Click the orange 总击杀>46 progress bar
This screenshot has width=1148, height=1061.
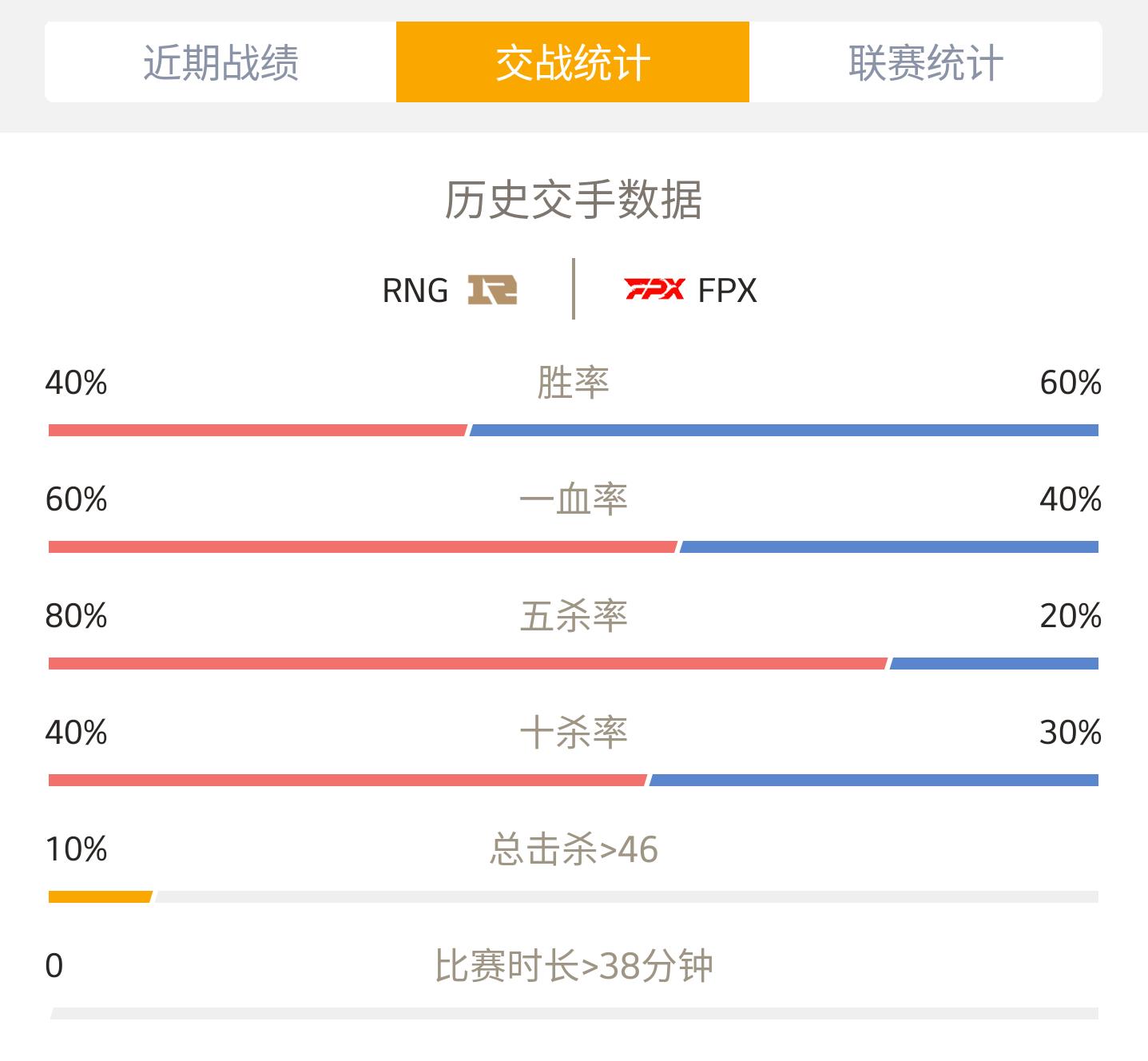coord(101,897)
